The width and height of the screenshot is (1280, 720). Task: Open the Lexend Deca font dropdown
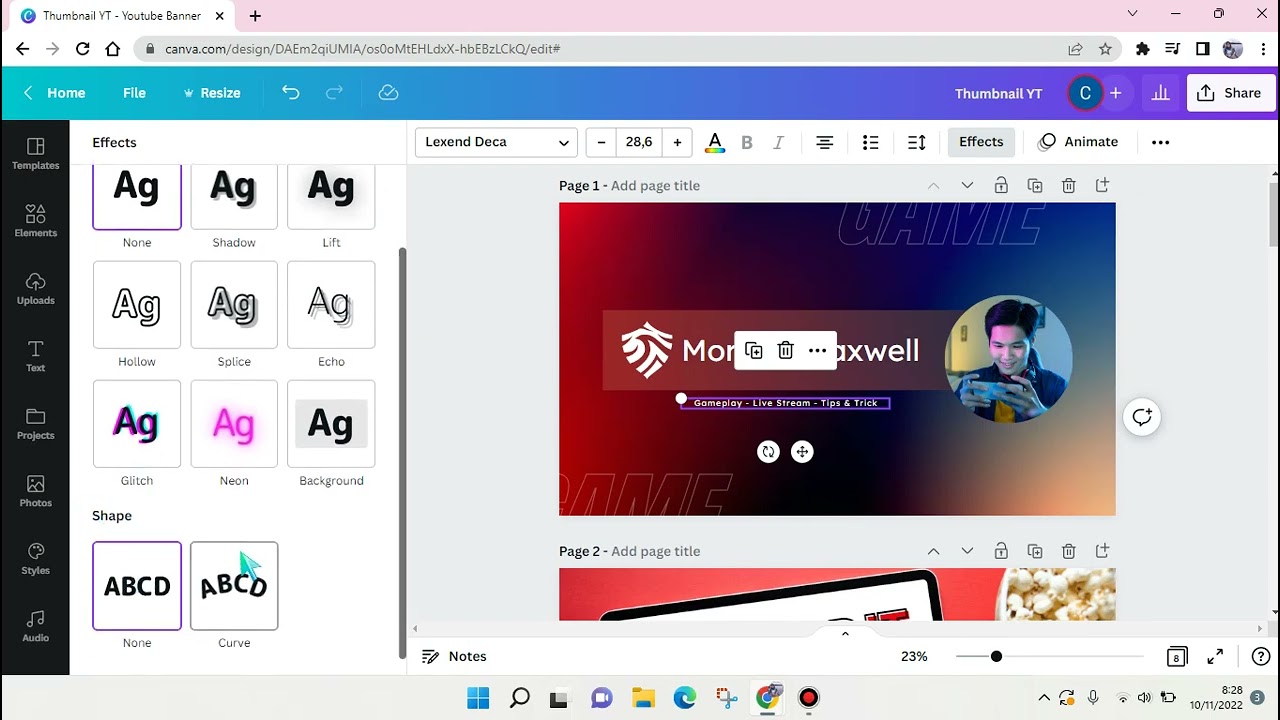(x=496, y=142)
